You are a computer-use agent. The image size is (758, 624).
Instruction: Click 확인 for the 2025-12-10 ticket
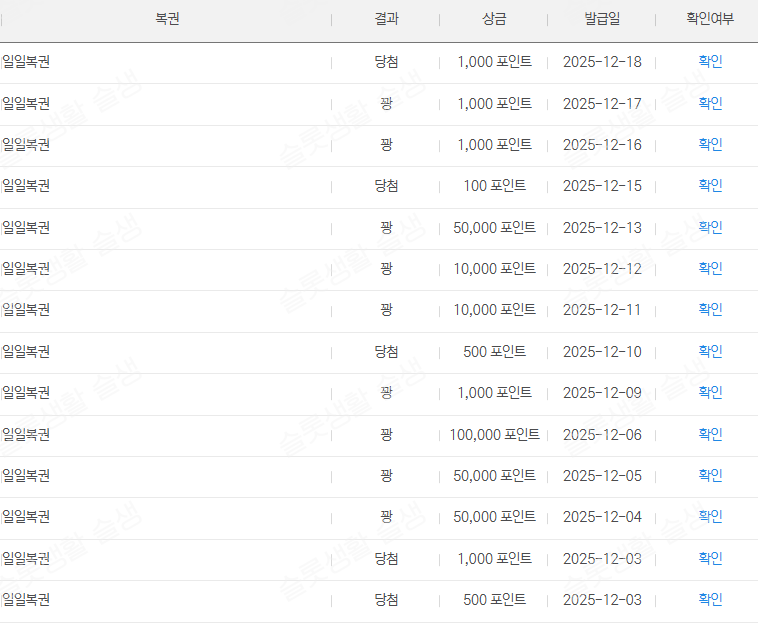pos(710,352)
